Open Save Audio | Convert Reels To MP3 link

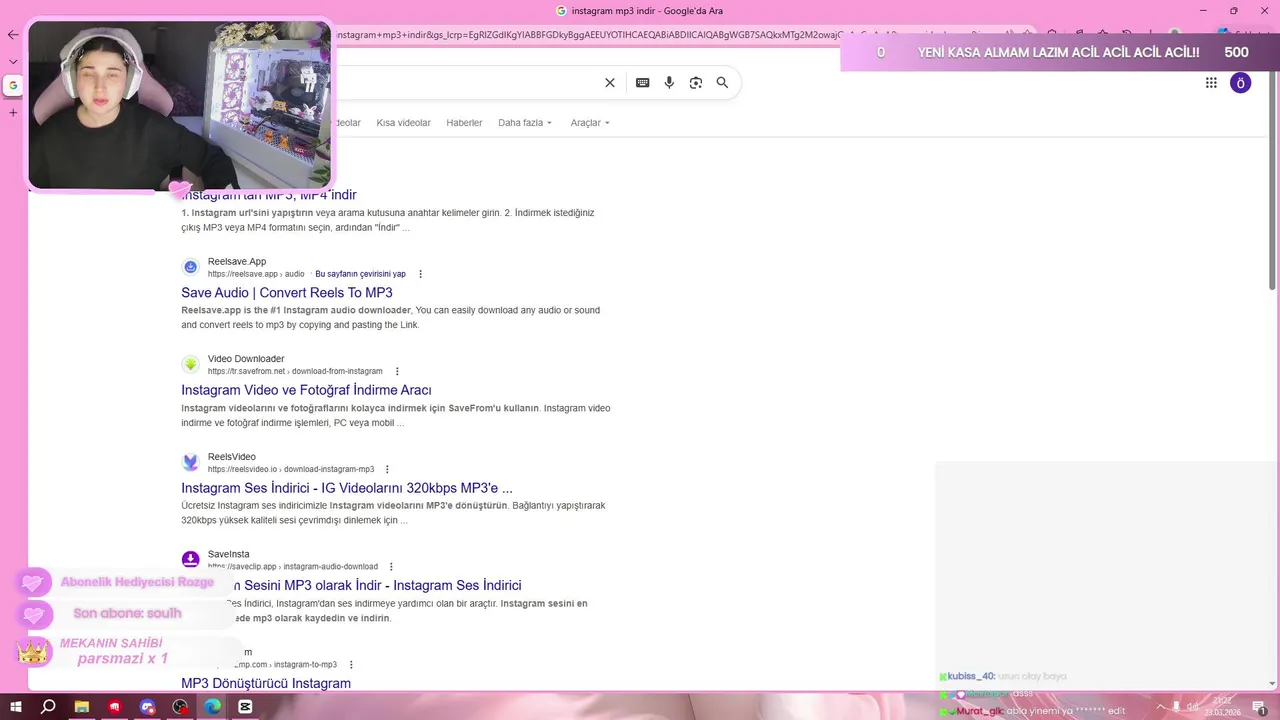coord(287,293)
